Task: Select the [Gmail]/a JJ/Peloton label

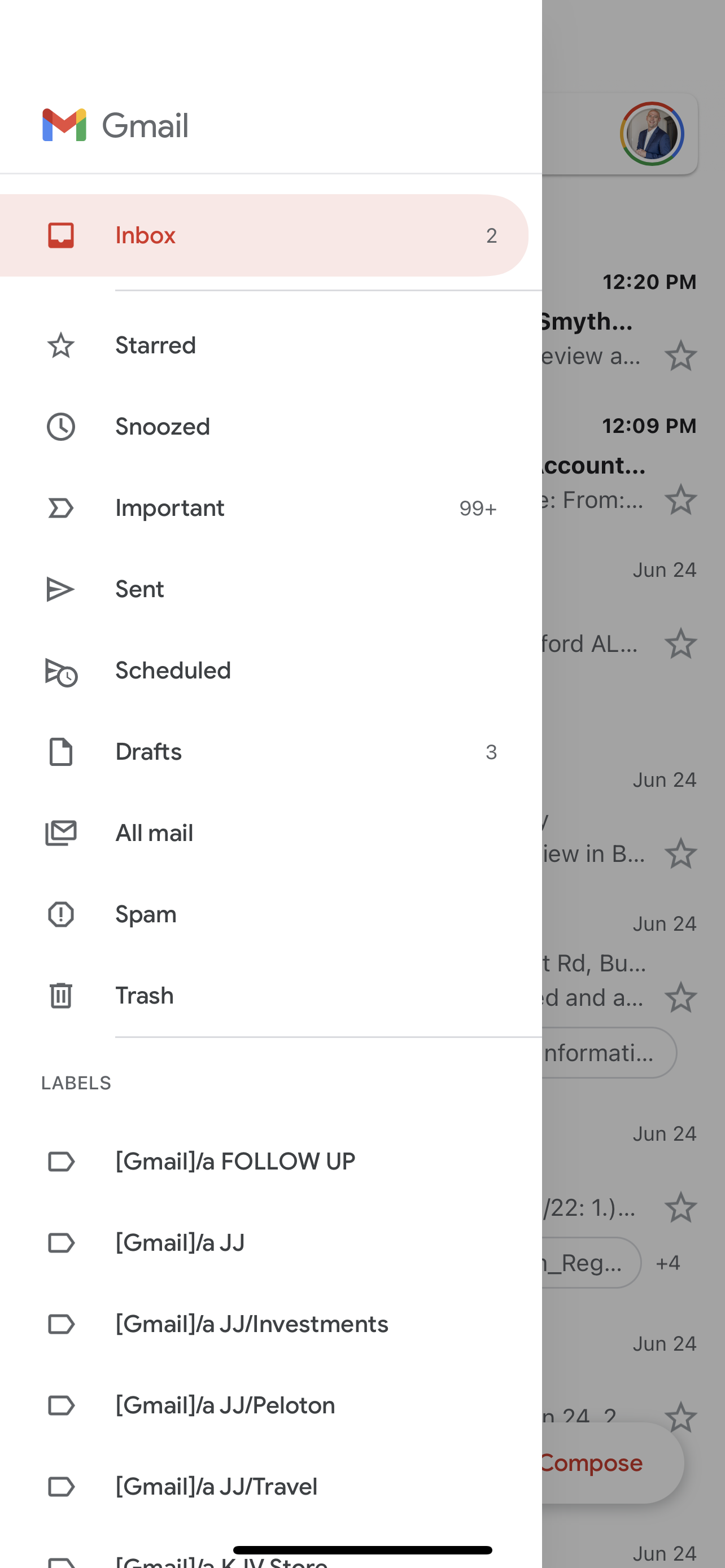Action: point(225,1405)
